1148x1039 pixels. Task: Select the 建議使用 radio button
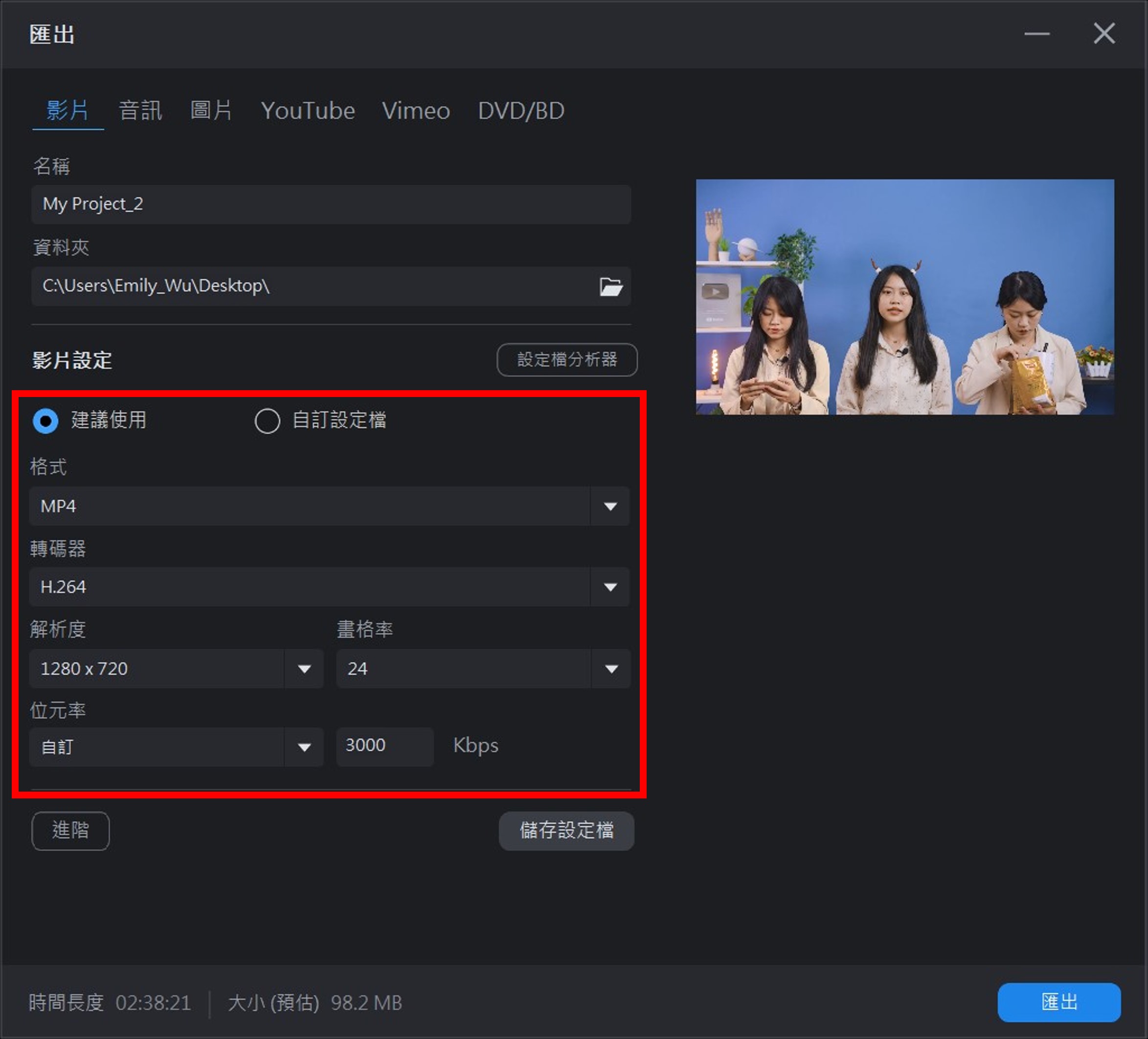pos(46,421)
